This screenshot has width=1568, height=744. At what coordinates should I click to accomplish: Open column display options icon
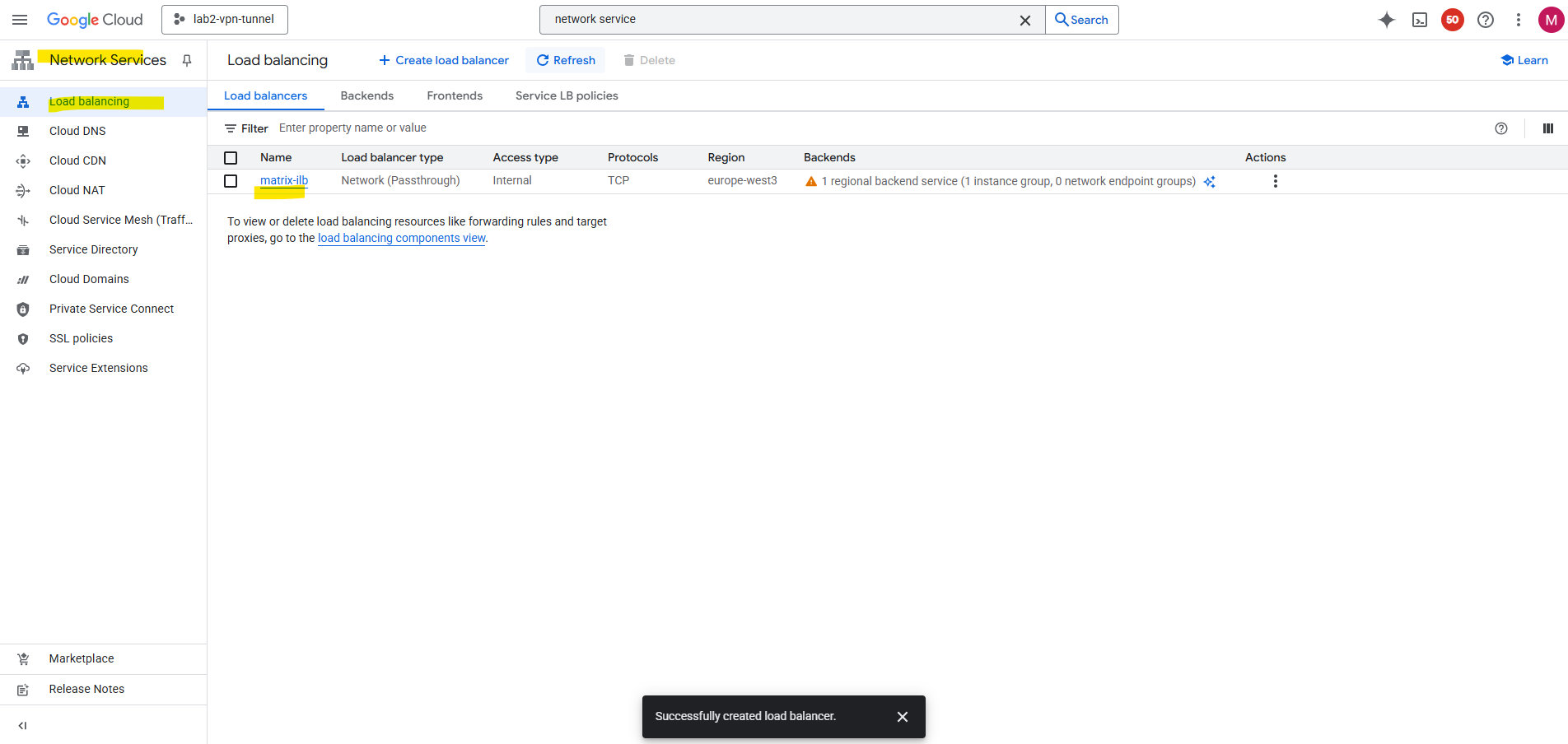click(1548, 128)
